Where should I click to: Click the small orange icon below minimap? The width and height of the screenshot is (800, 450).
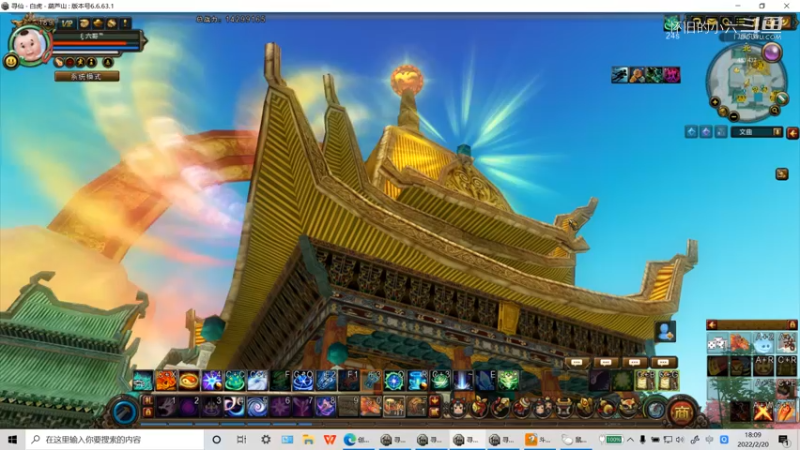782,174
